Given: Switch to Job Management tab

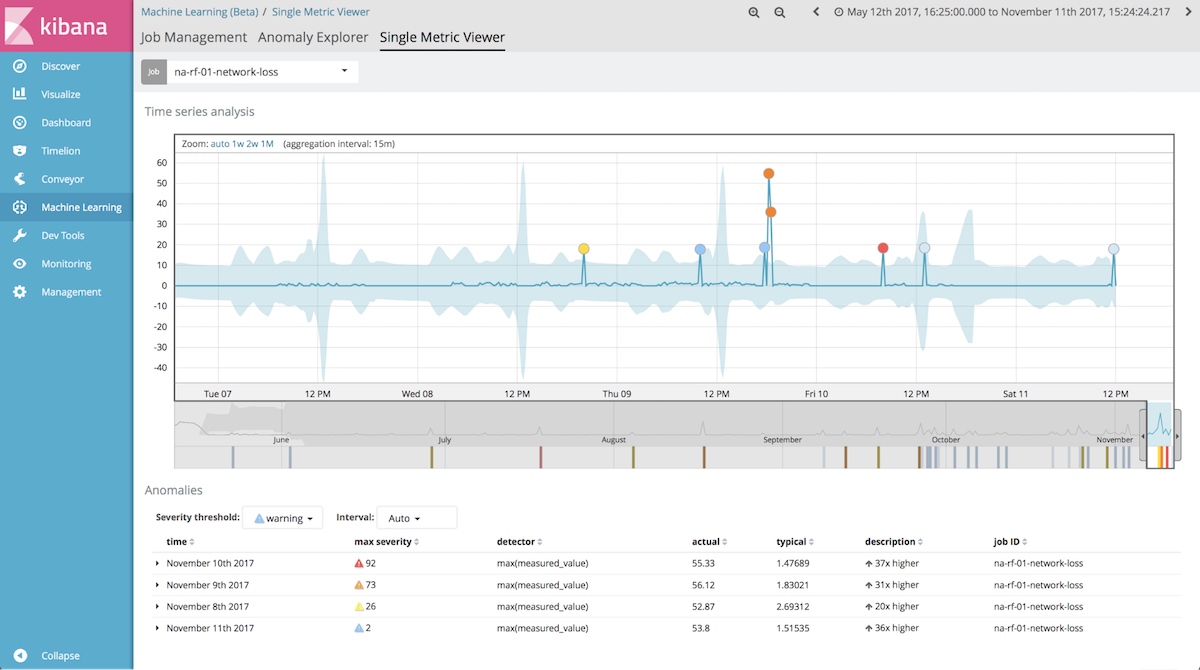Looking at the screenshot, I should 194,37.
